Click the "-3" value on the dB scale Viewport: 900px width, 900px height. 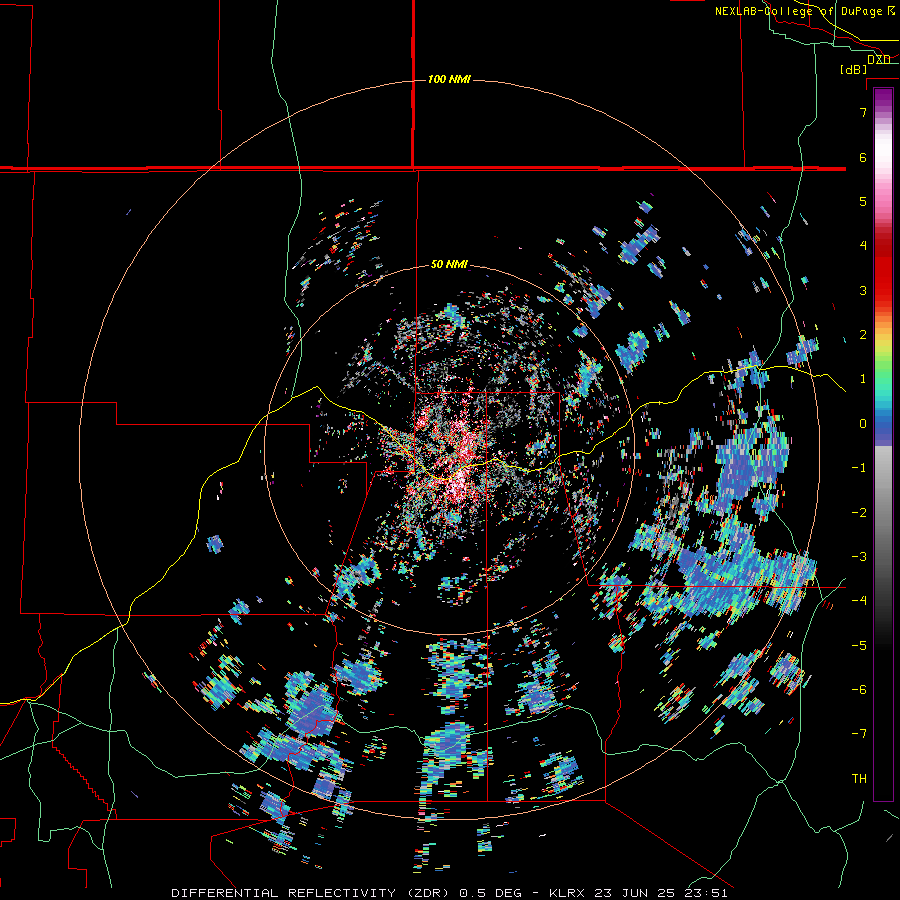859,557
